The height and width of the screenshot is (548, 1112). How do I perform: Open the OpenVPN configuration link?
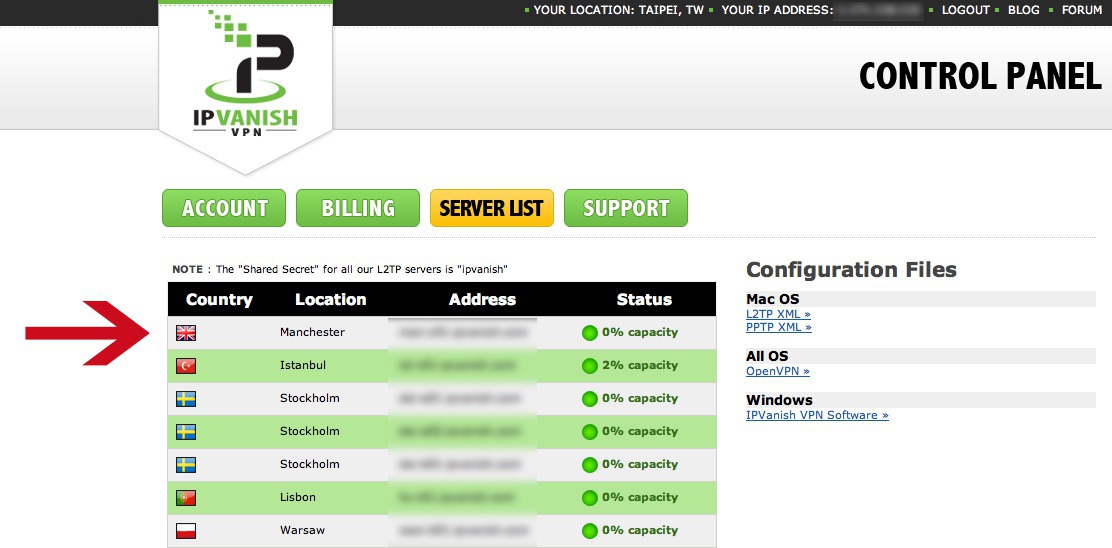point(777,371)
